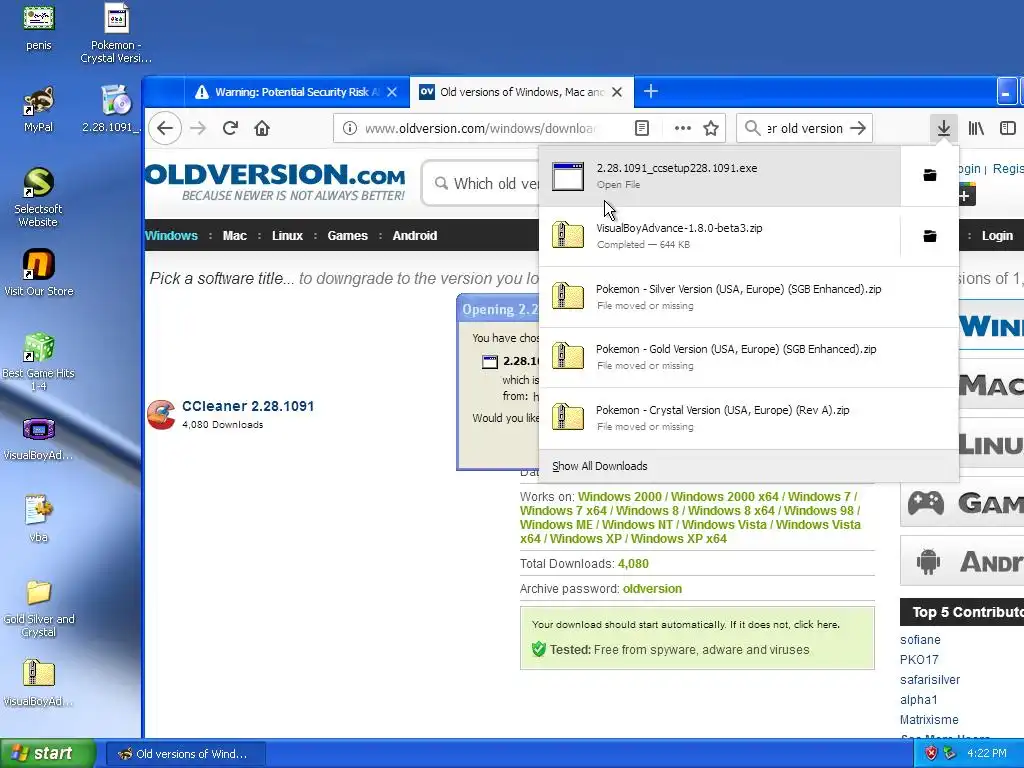Click the search go arrow in search box
This screenshot has width=1024, height=768.
coord(858,128)
